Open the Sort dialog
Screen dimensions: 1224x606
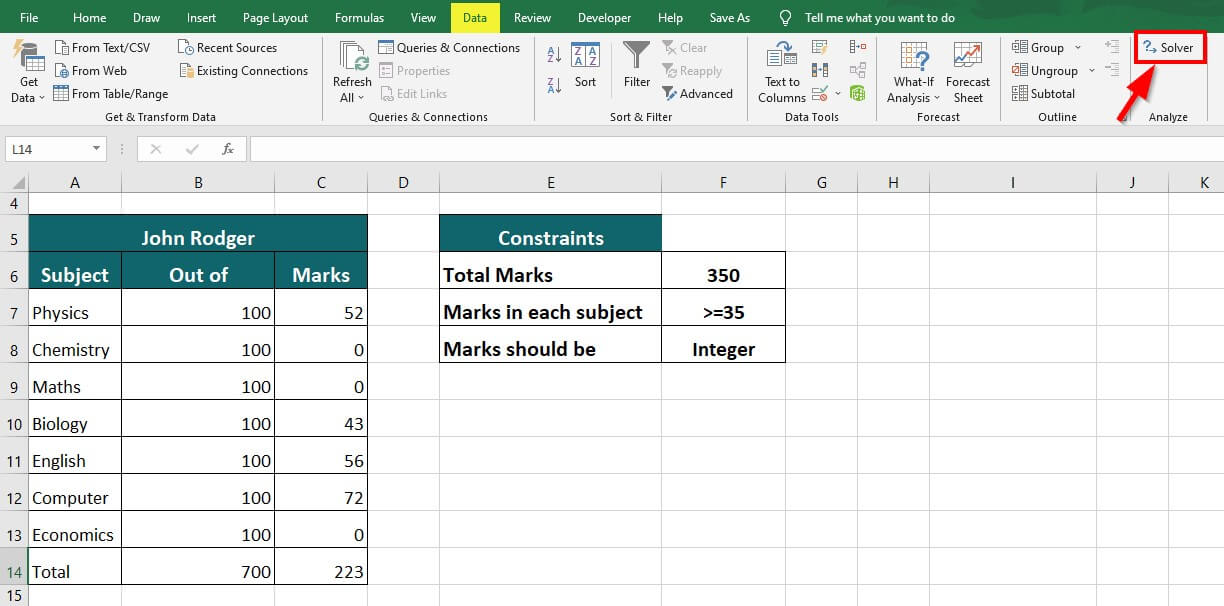[585, 65]
